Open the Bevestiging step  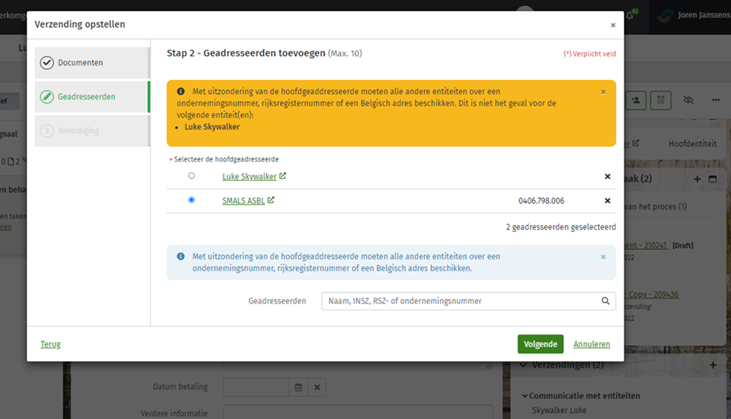[x=92, y=131]
